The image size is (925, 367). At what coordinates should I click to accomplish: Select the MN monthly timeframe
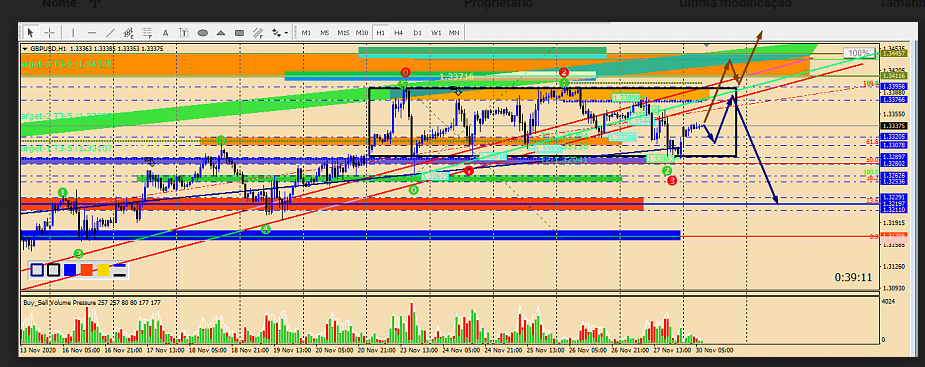pyautogui.click(x=454, y=32)
